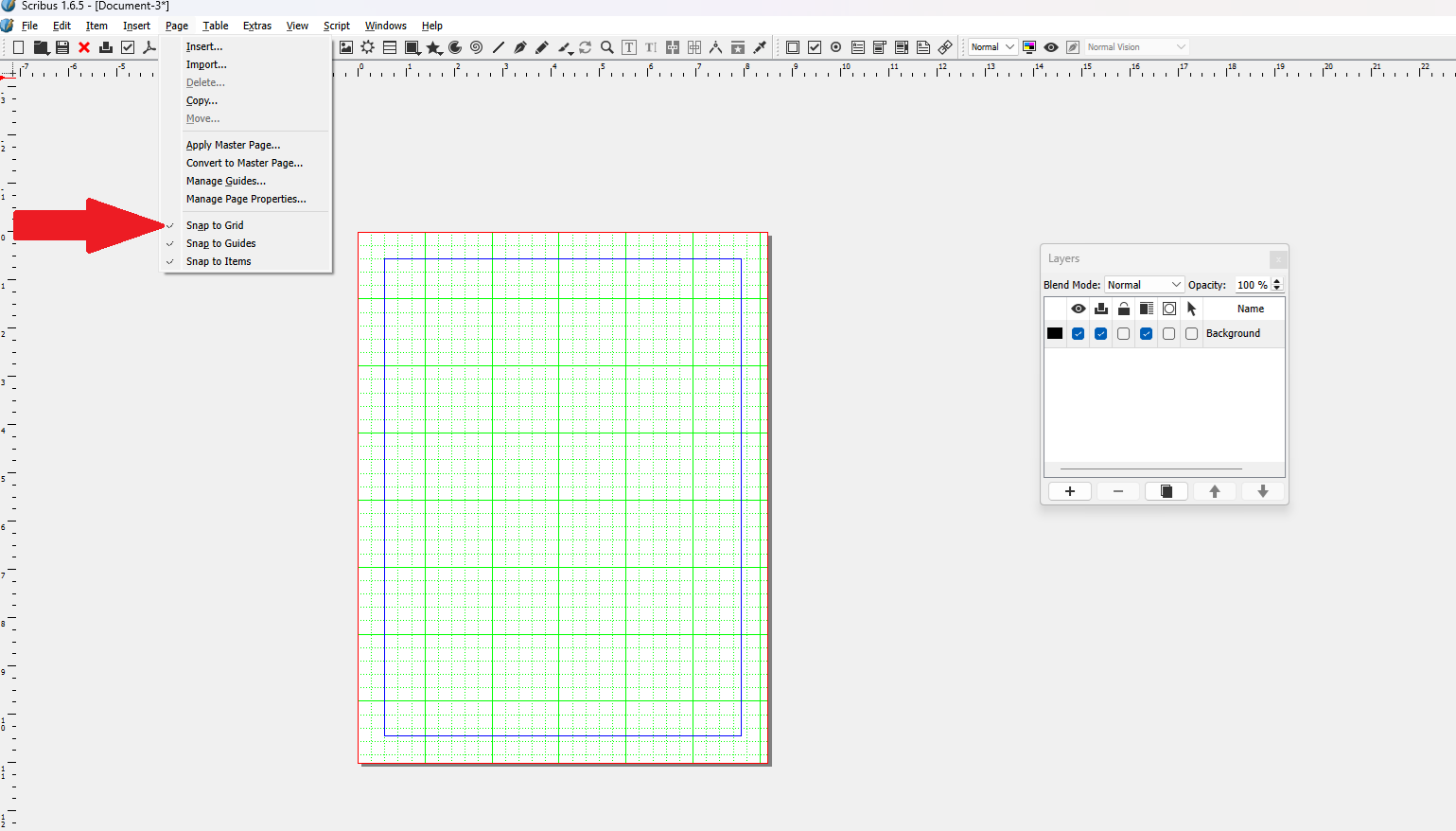Duplicate the current layer button
Viewport: 1456px width, 831px height.
pyautogui.click(x=1167, y=491)
